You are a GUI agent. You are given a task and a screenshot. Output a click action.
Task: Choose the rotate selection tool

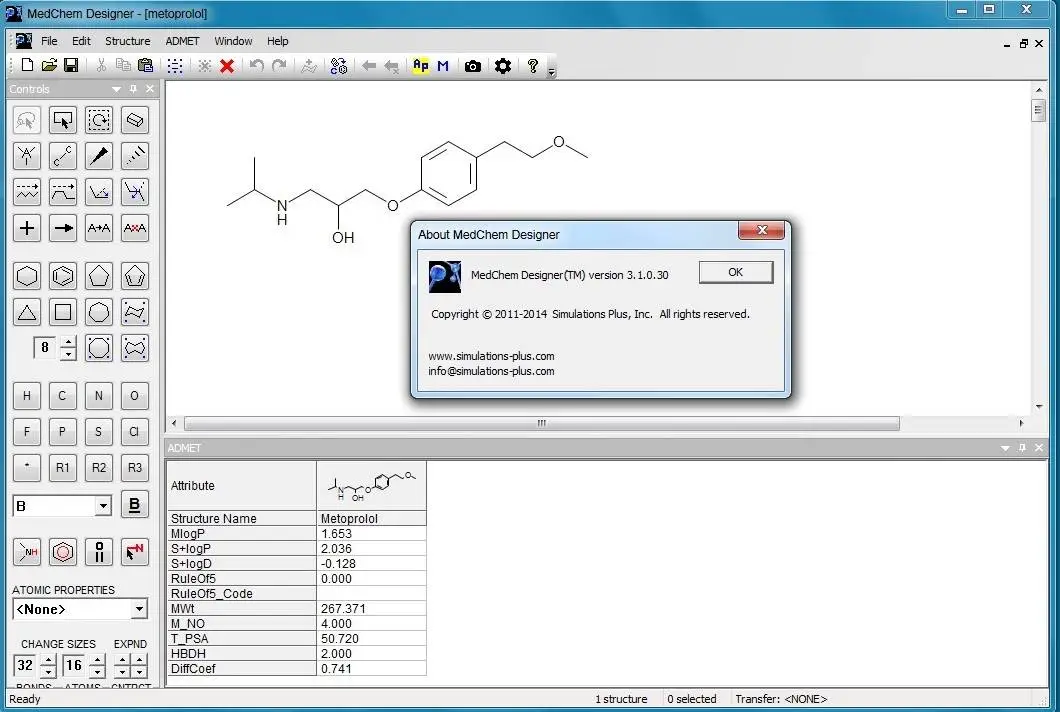click(99, 120)
